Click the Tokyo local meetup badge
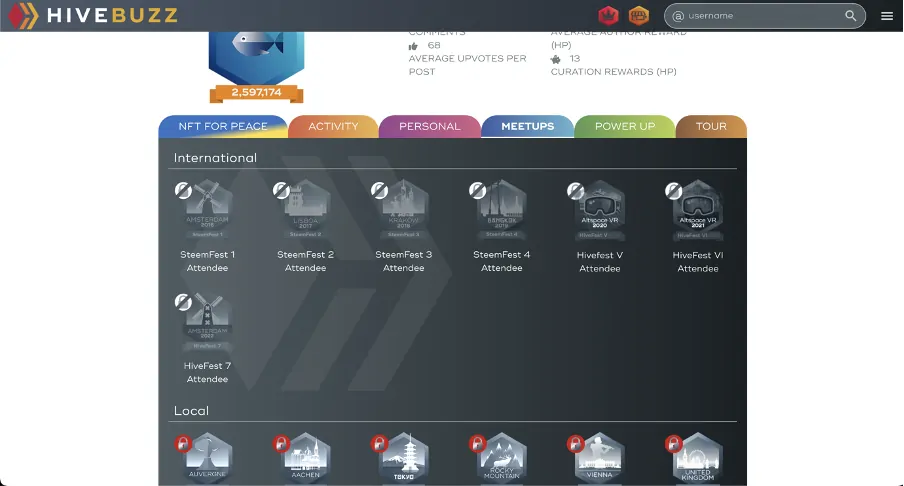Viewport: 904px width, 486px height. [404, 457]
